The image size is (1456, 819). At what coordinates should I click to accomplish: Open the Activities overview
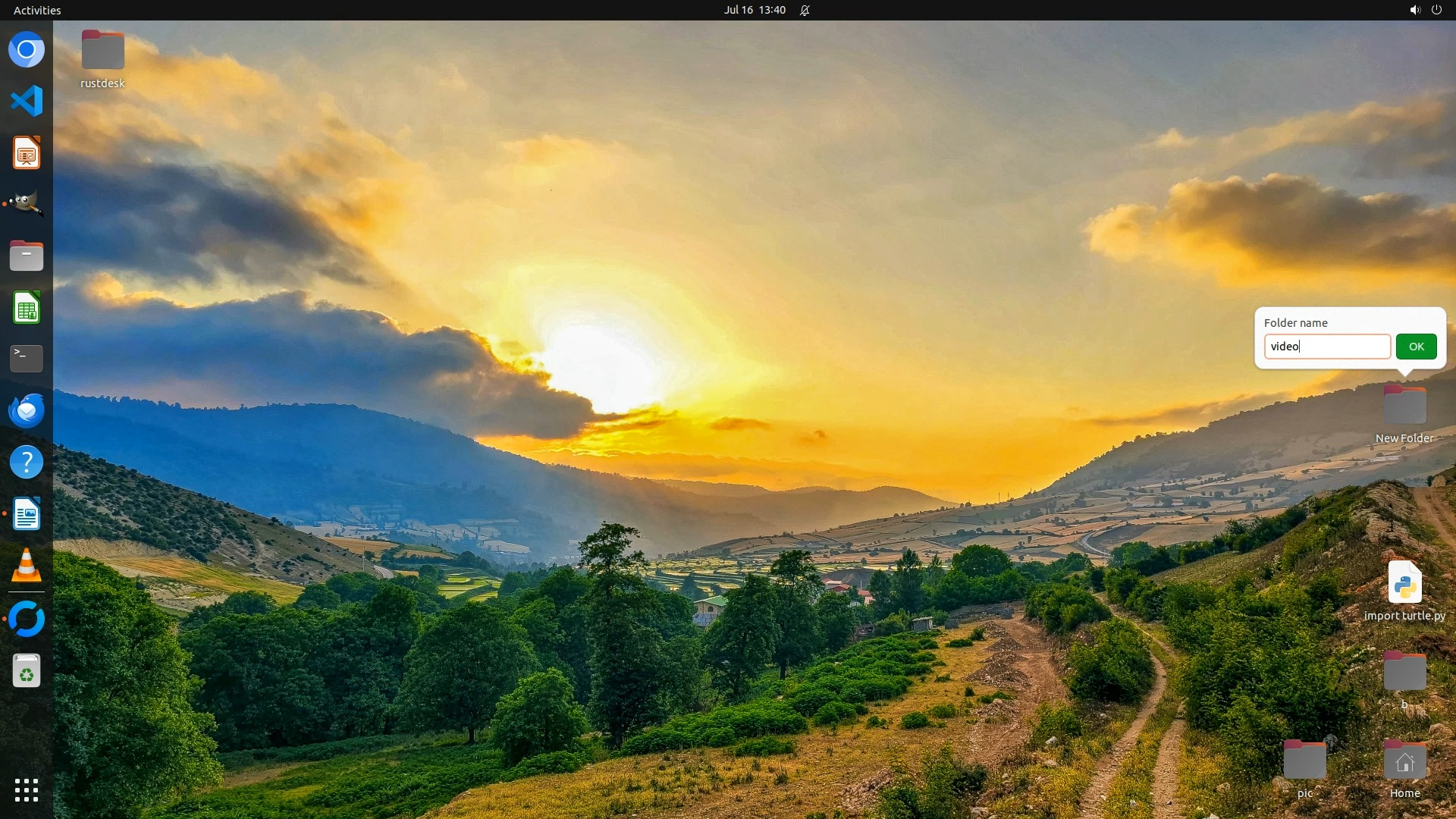(37, 10)
